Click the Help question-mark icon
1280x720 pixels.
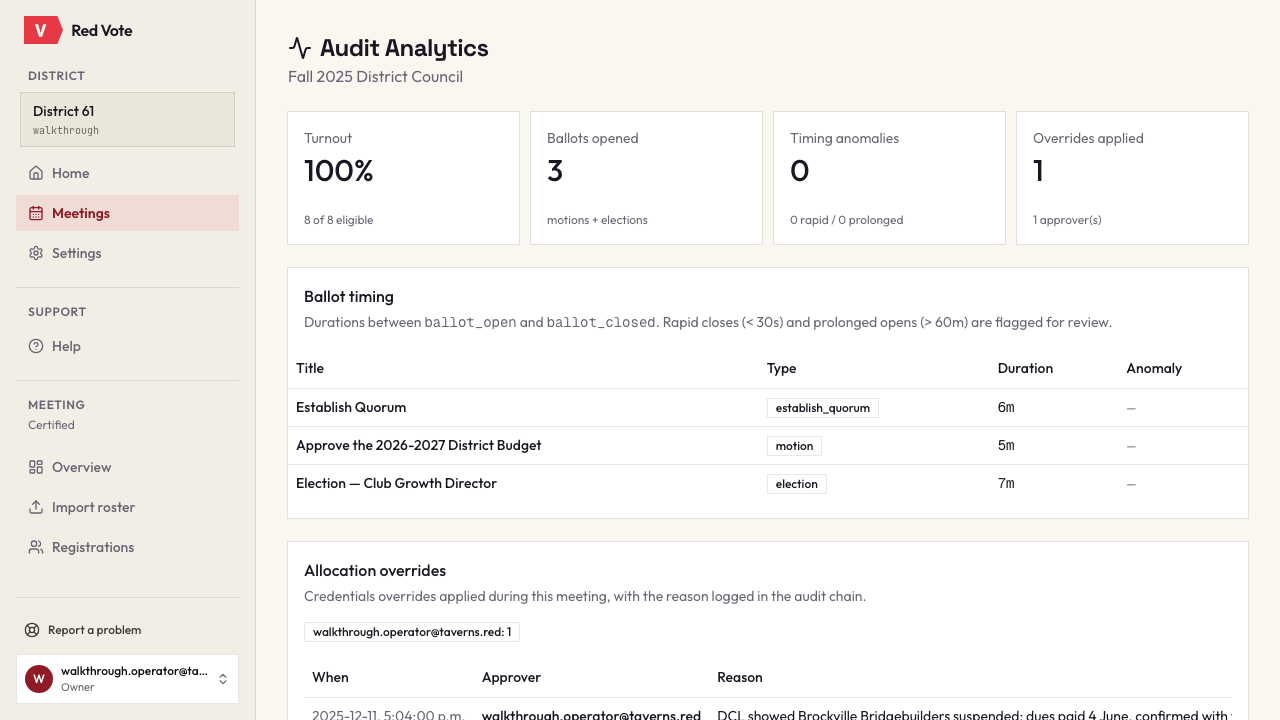[x=36, y=346]
